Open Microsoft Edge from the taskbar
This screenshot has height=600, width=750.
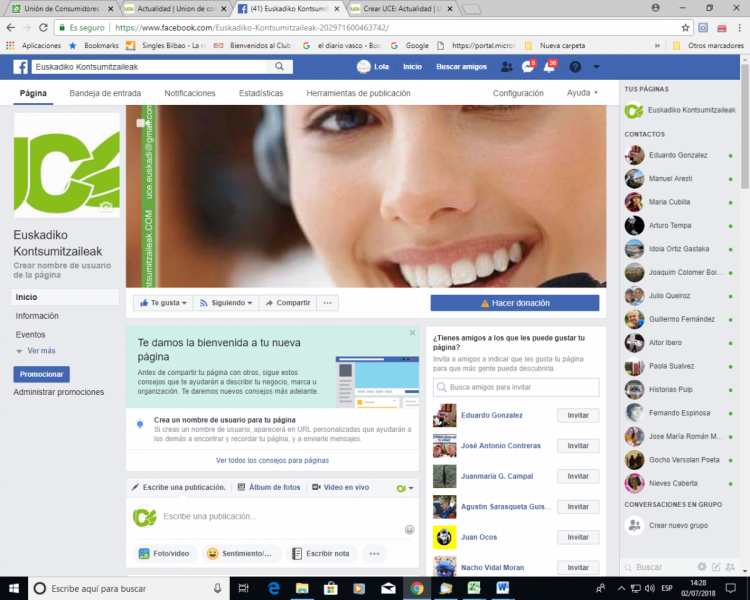tap(274, 588)
